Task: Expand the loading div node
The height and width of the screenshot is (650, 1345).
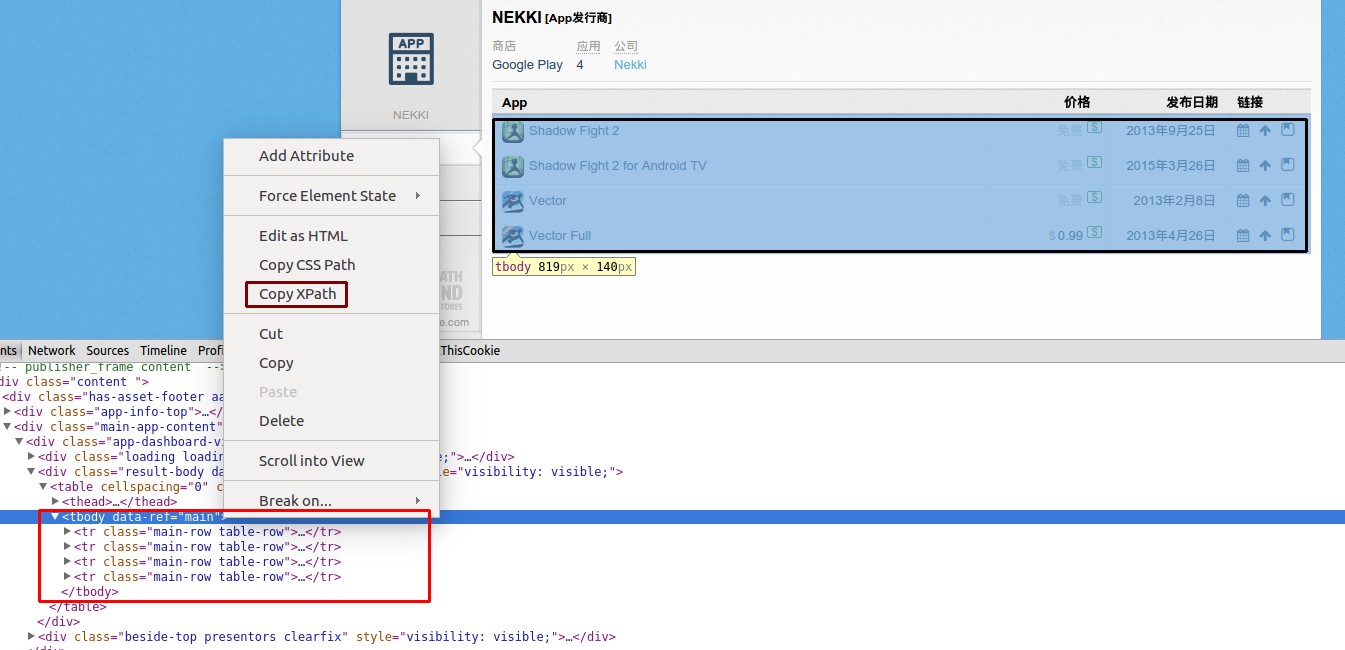Action: [x=31, y=457]
